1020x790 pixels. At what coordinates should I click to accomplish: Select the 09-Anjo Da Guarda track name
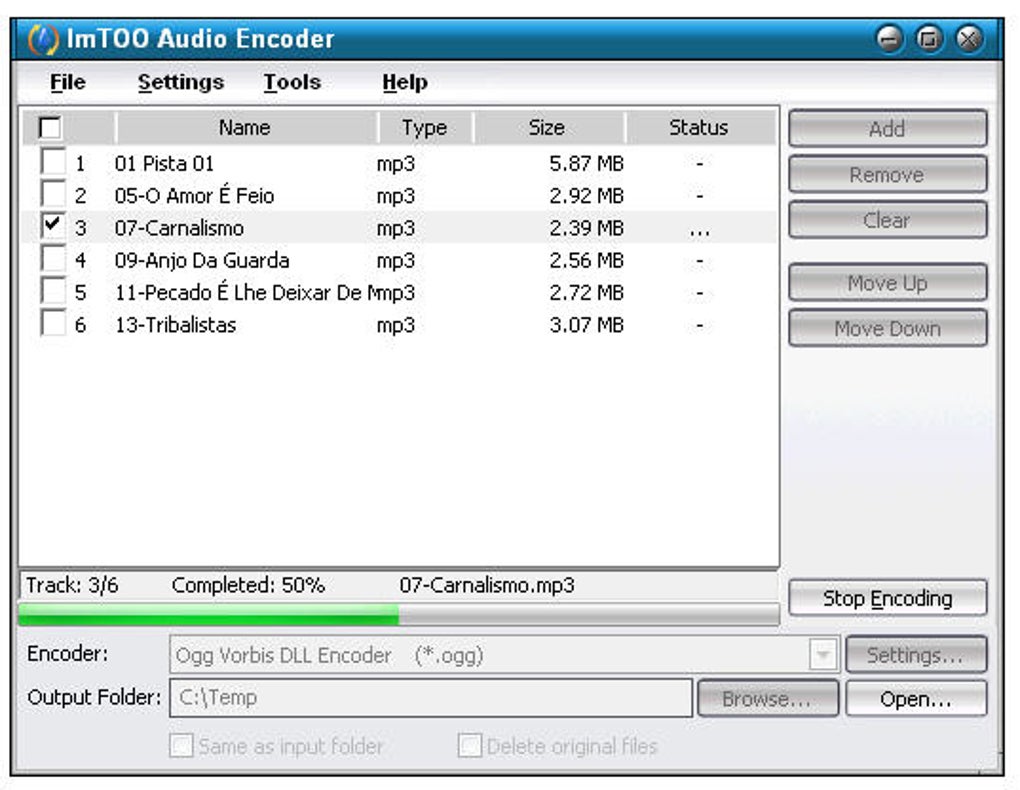pos(202,260)
